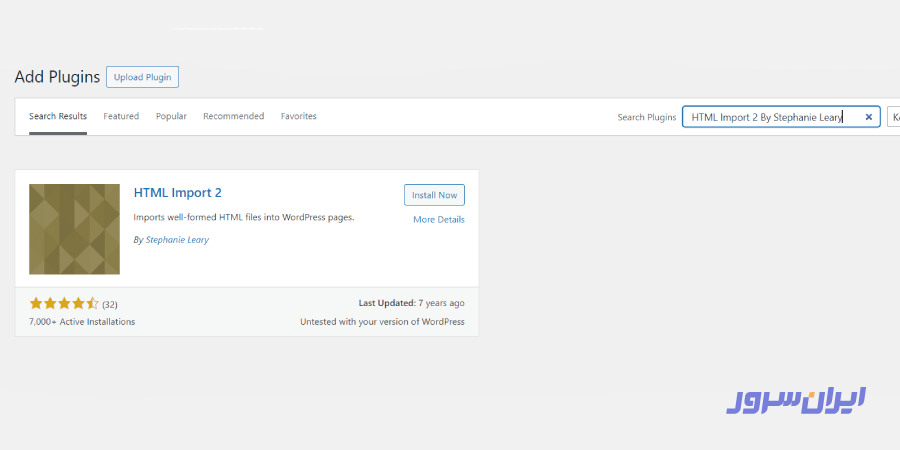Click the HTML Import 2 plugin thumbnail
900x450 pixels.
[74, 229]
